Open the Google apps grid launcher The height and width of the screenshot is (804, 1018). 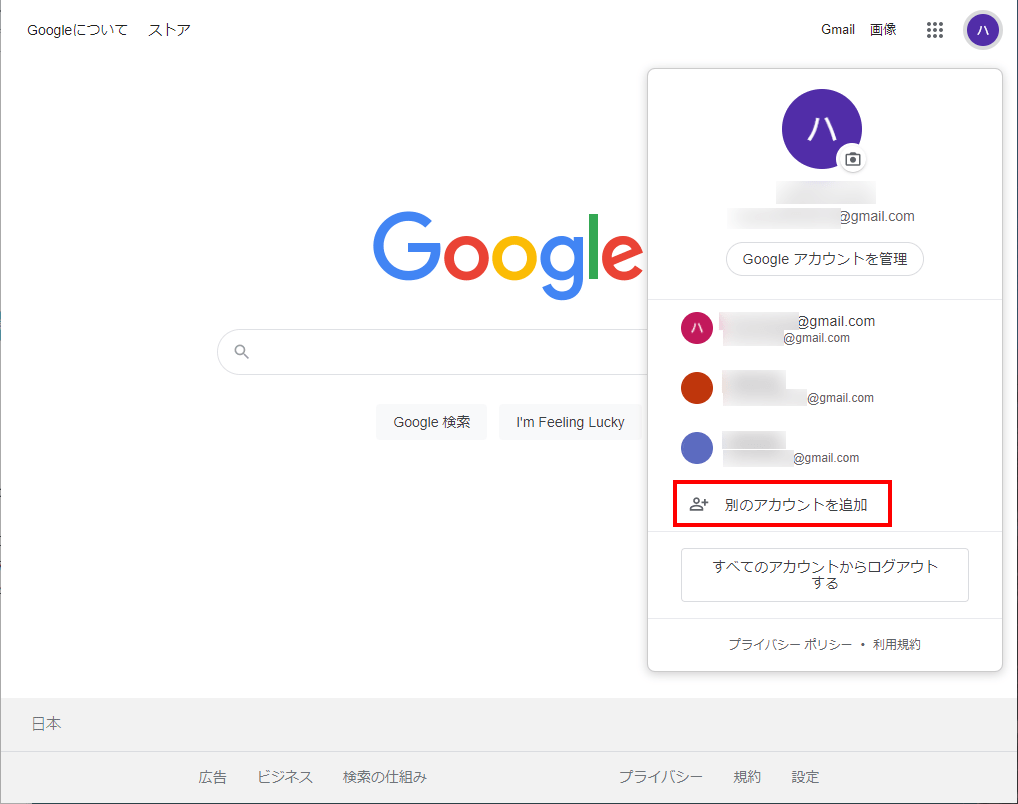pyautogui.click(x=934, y=30)
